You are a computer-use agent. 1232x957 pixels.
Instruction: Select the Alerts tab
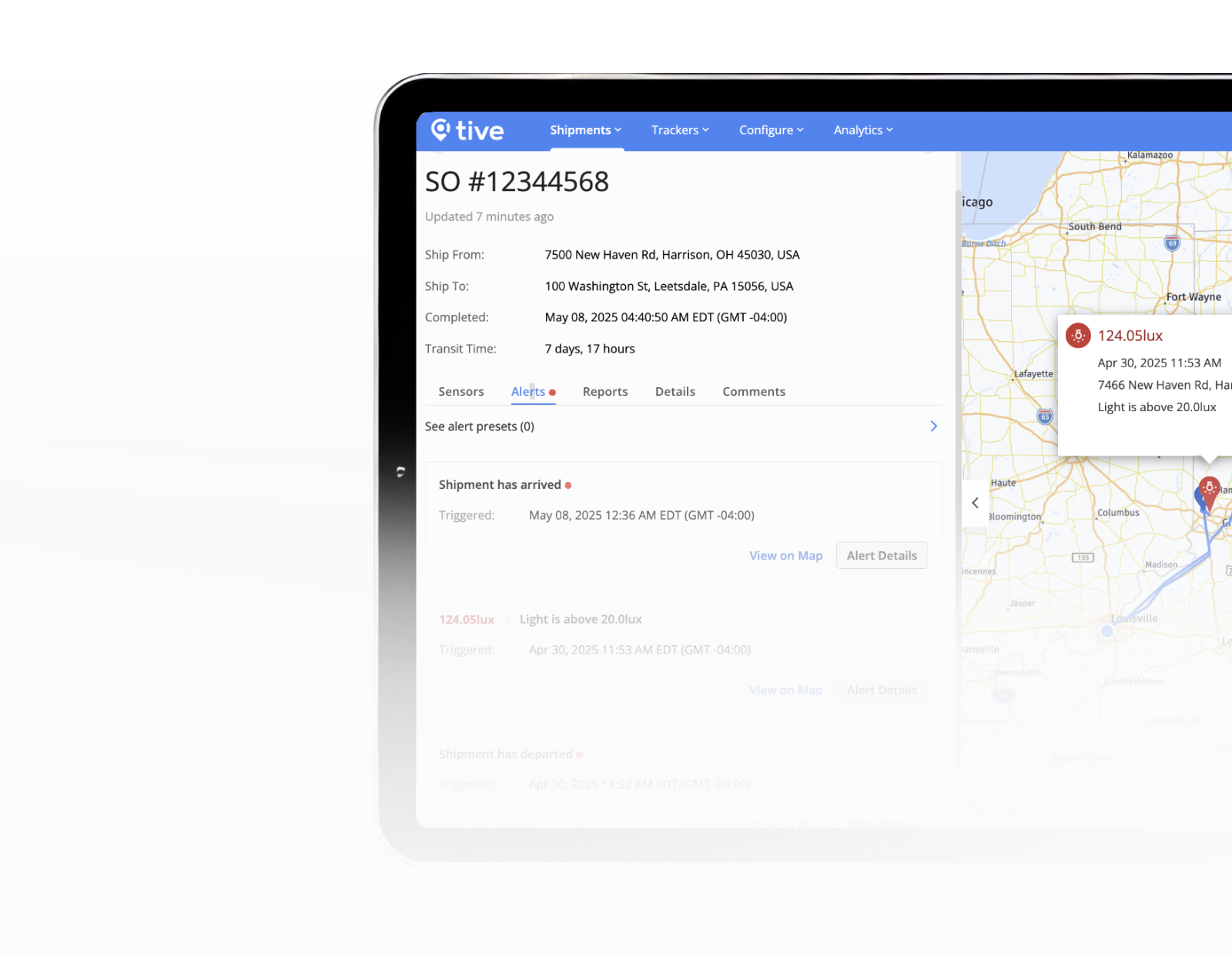pyautogui.click(x=533, y=392)
